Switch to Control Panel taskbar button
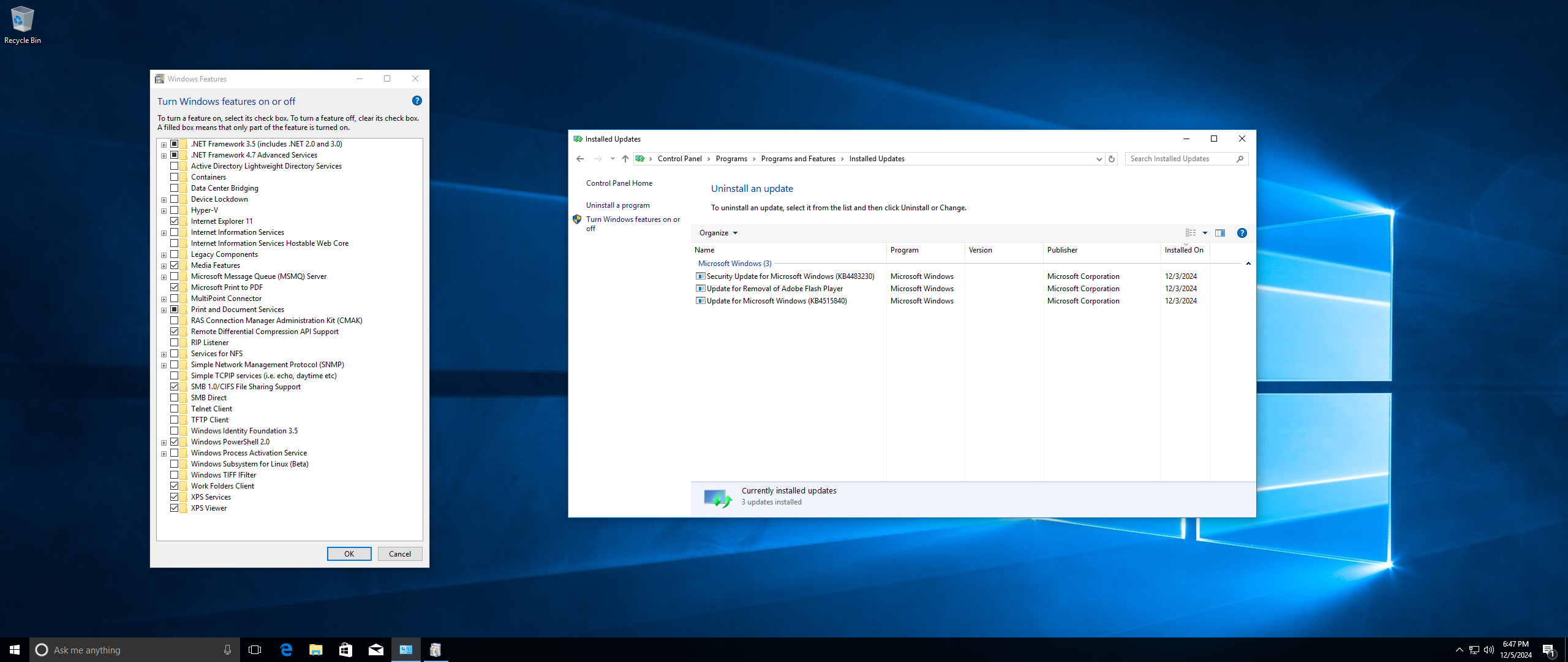 click(405, 650)
